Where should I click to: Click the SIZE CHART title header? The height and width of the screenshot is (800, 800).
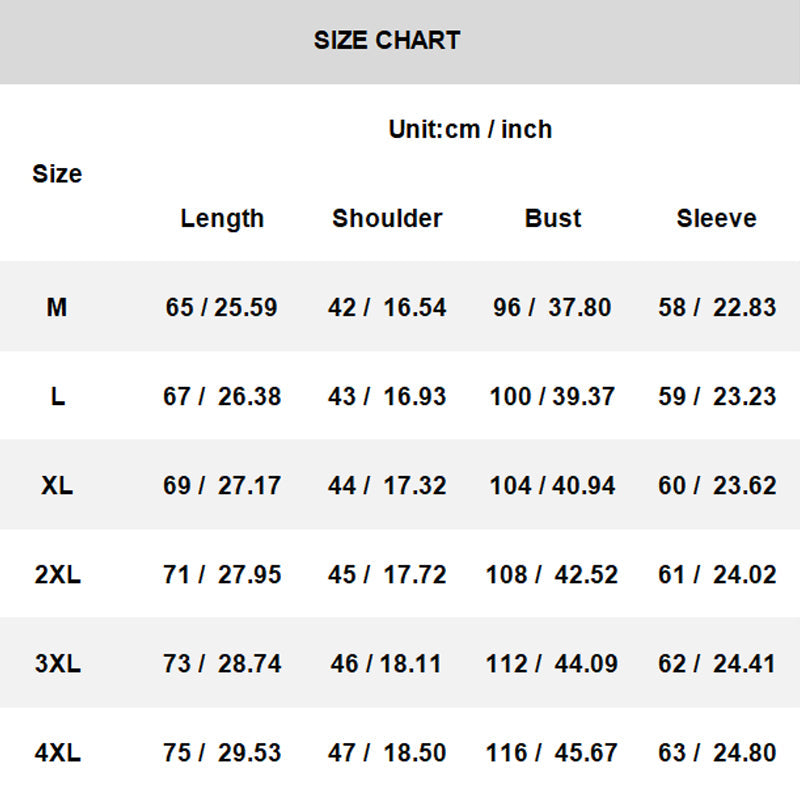pos(387,41)
